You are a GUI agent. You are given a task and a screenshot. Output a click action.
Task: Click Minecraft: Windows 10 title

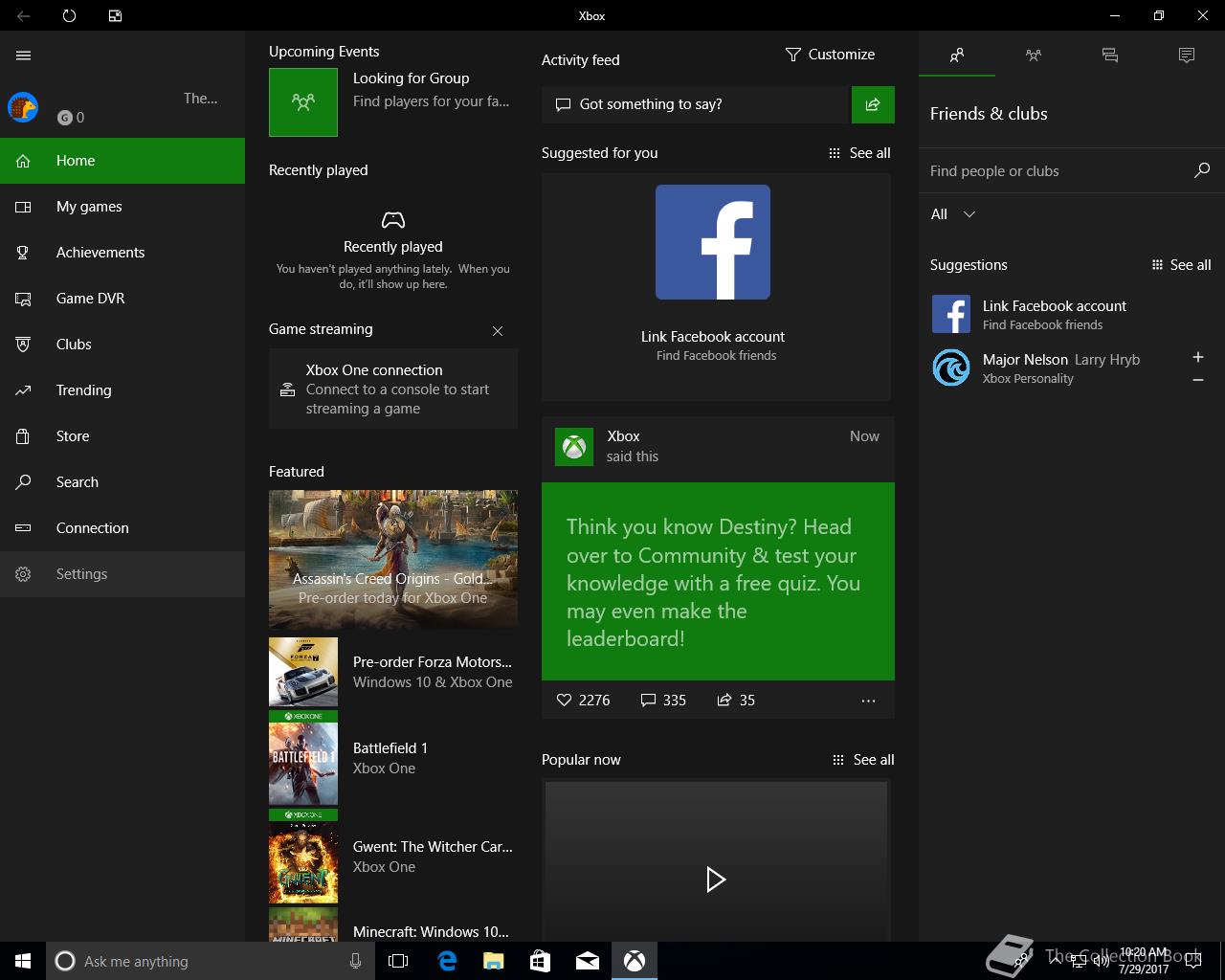(431, 932)
